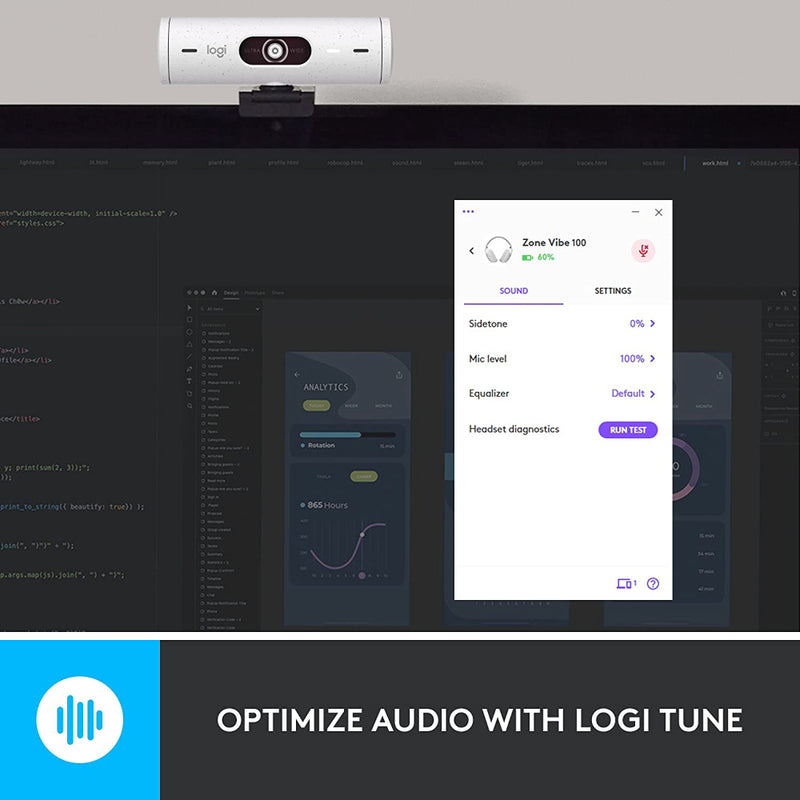Open the work.html editor tab
This screenshot has width=800, height=800.
(715, 162)
